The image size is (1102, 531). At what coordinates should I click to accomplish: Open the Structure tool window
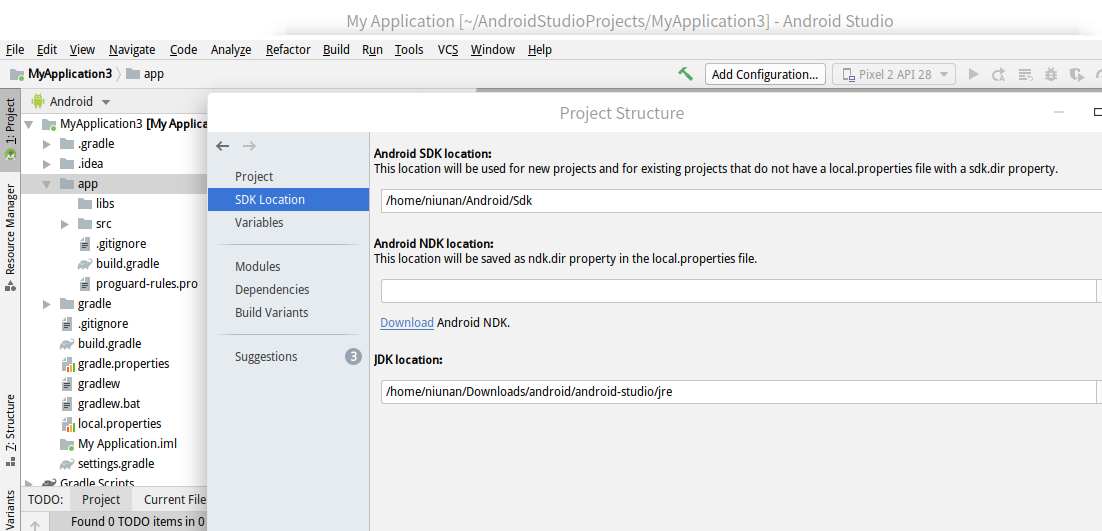pos(10,430)
